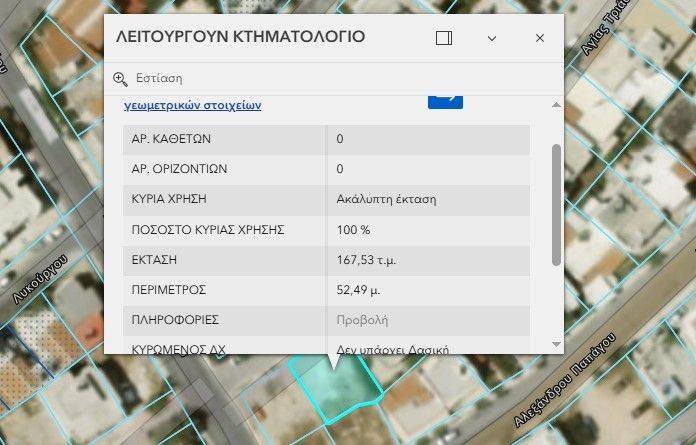696x445 pixels.
Task: Click the popup vertical scrollbar thumb
Action: (556, 205)
